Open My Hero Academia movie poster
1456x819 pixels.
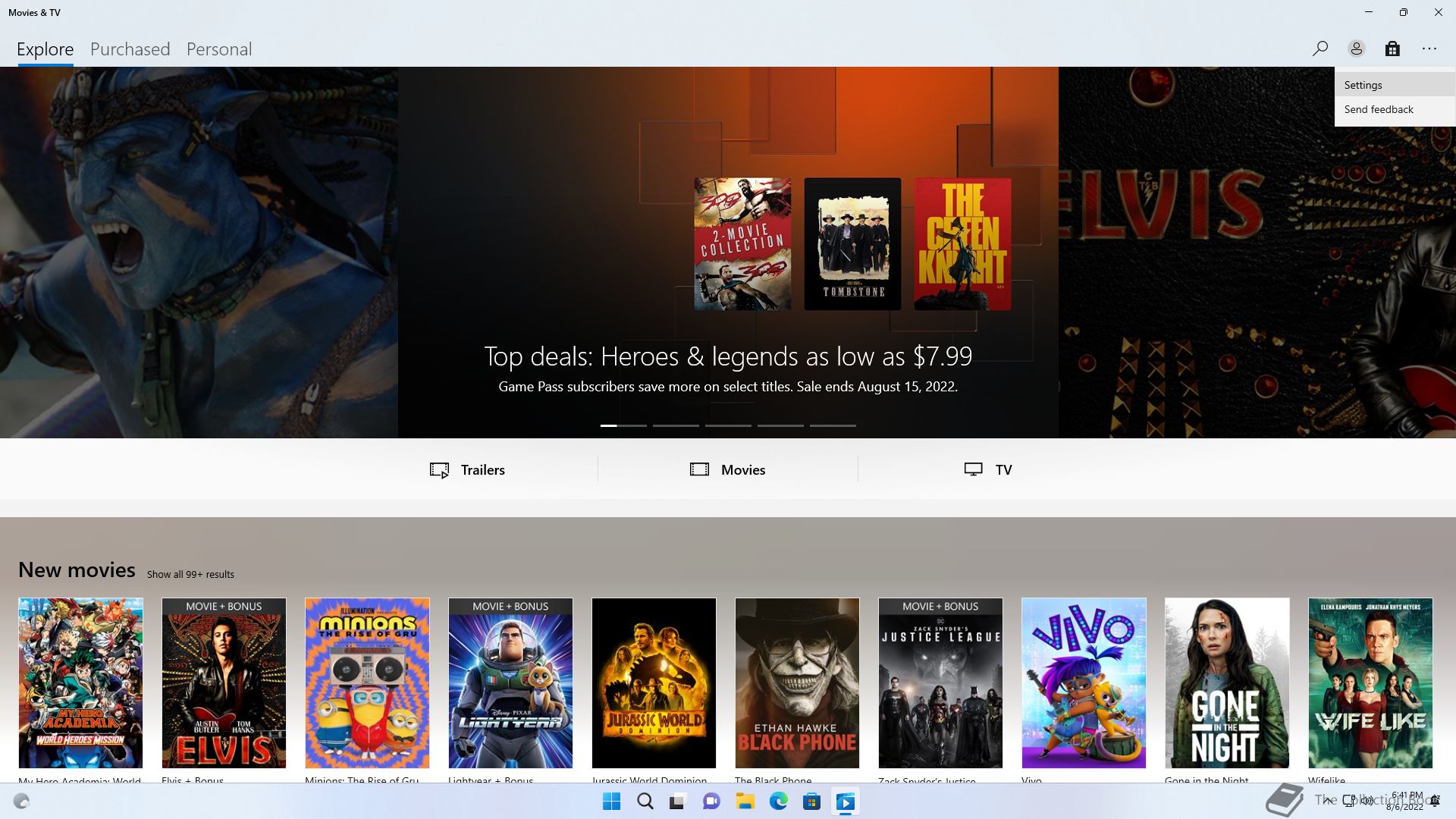pos(80,683)
